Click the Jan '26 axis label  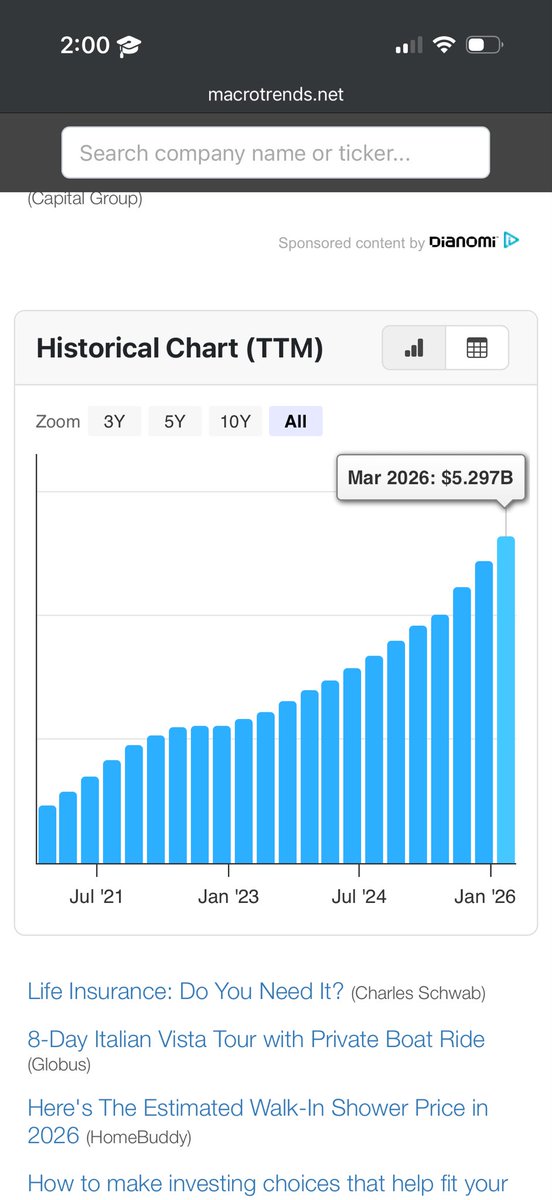[485, 896]
